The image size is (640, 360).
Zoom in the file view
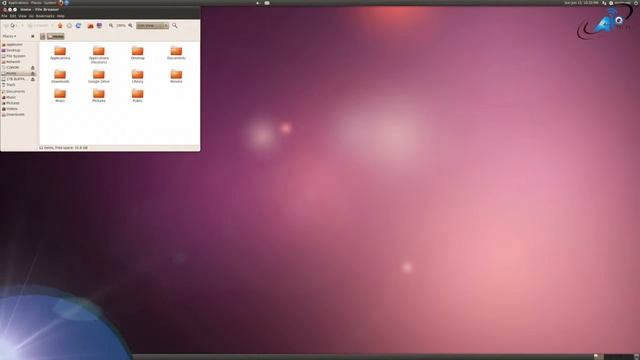pos(131,26)
